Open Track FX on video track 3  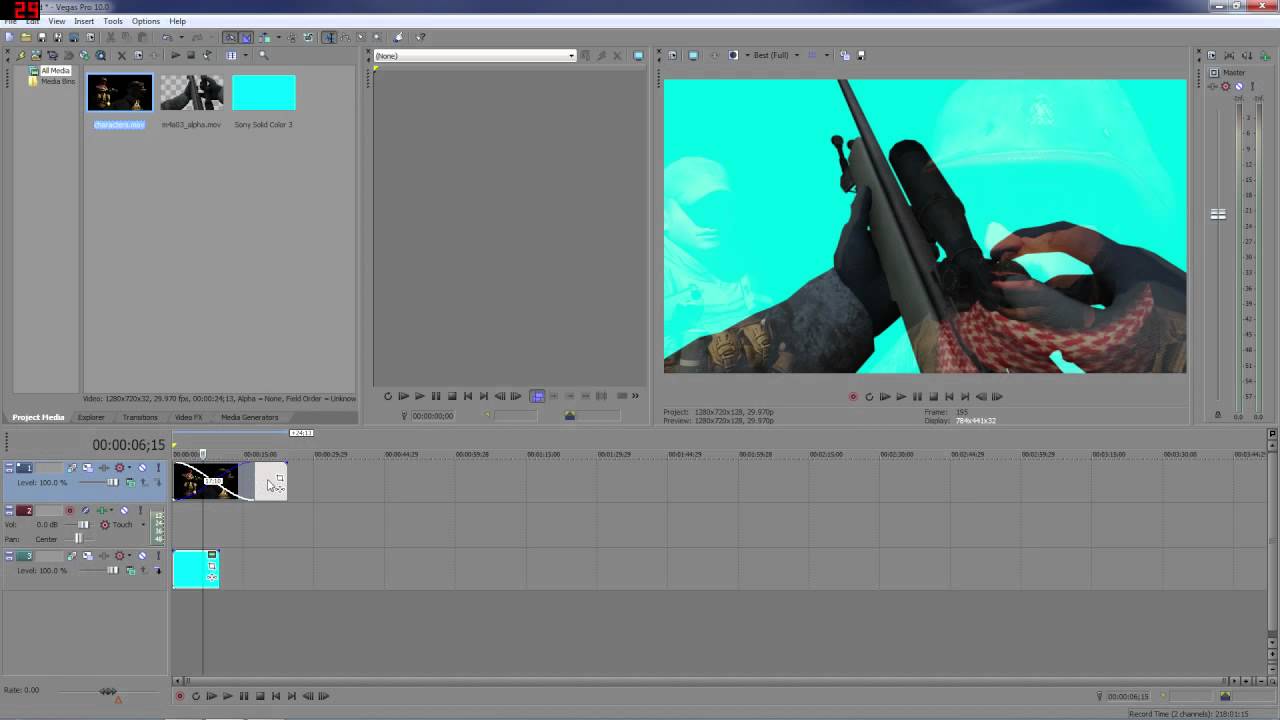pos(104,556)
